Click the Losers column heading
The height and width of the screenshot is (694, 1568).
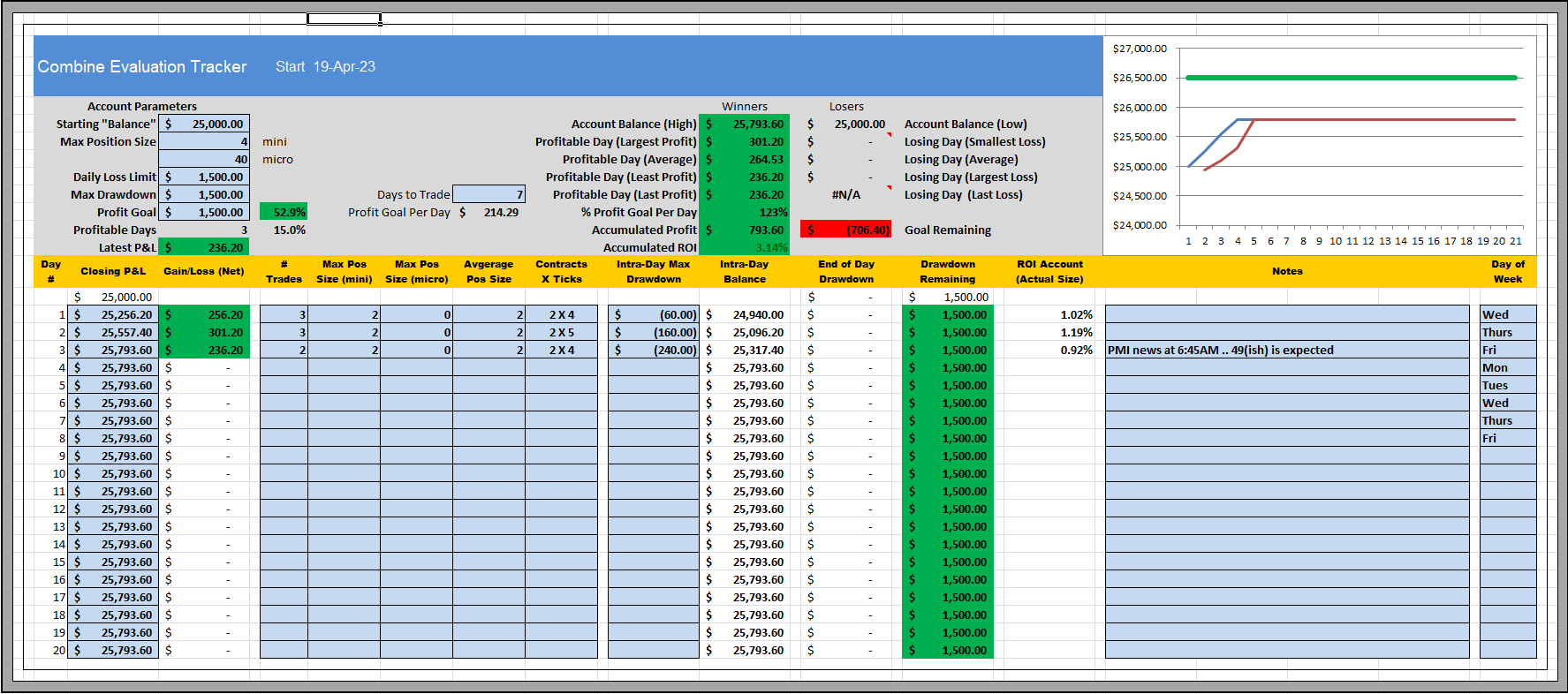coord(845,106)
